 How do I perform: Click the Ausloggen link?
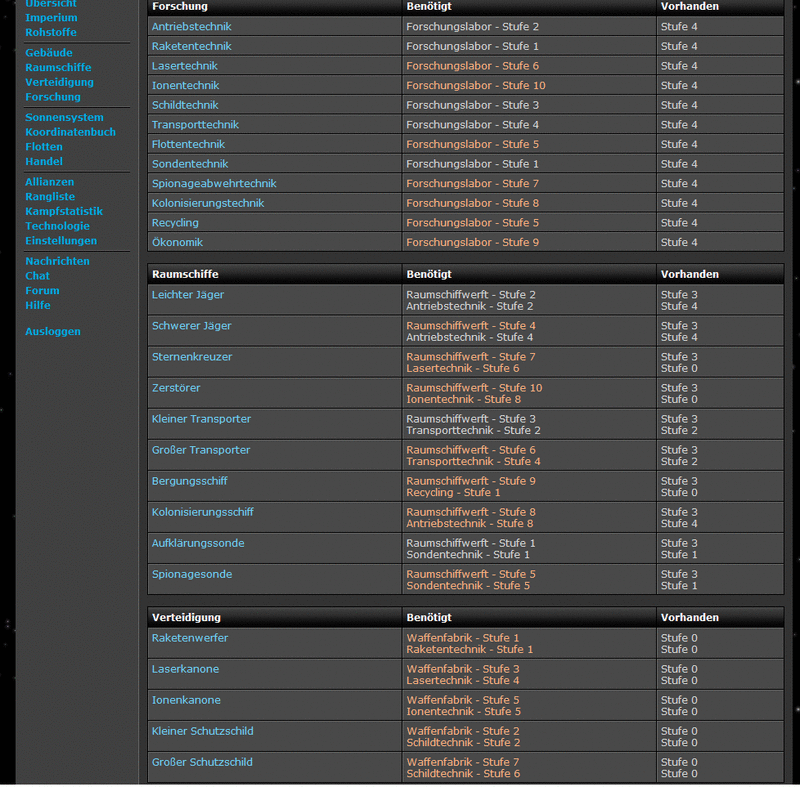pos(53,332)
